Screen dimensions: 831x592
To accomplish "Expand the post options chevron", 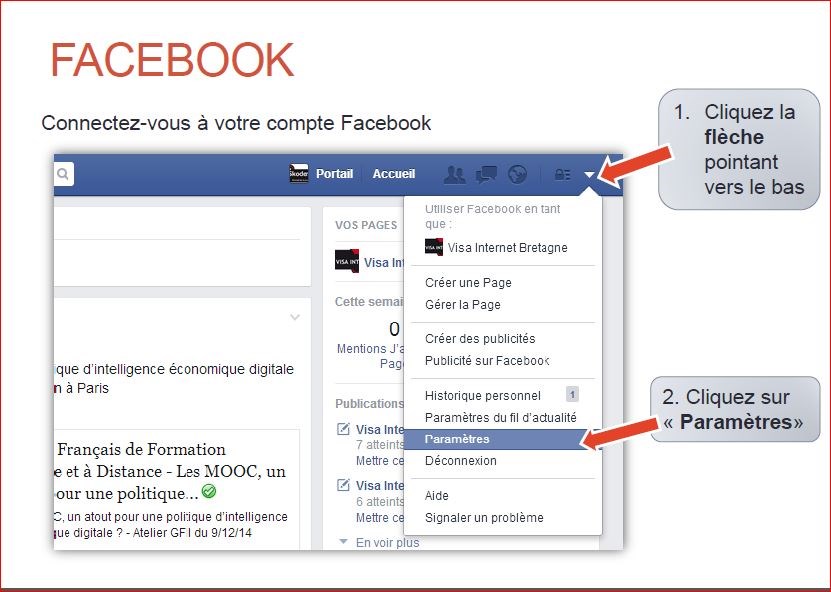I will click(295, 317).
